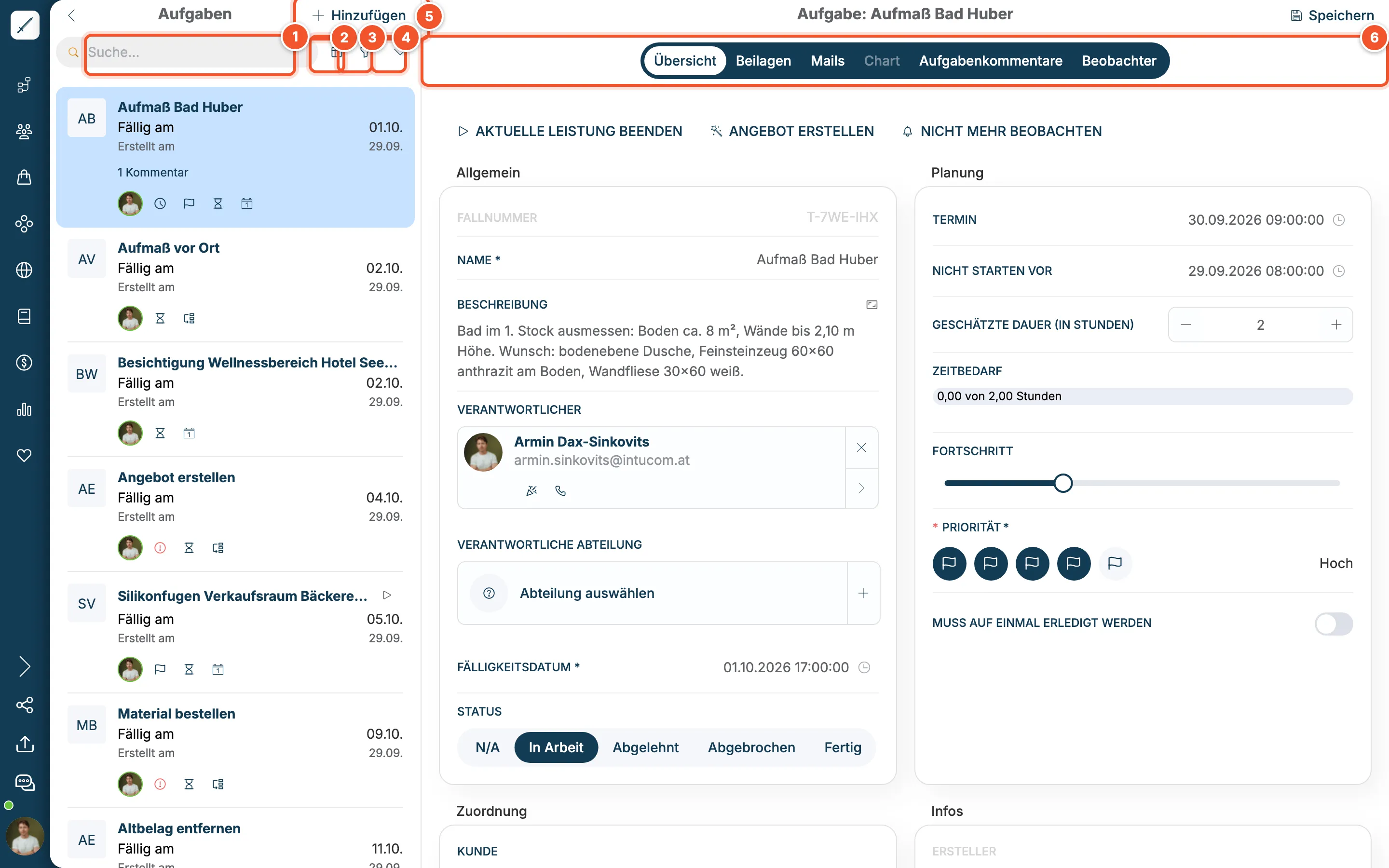Set status to N/A
The image size is (1389, 868).
(x=487, y=747)
